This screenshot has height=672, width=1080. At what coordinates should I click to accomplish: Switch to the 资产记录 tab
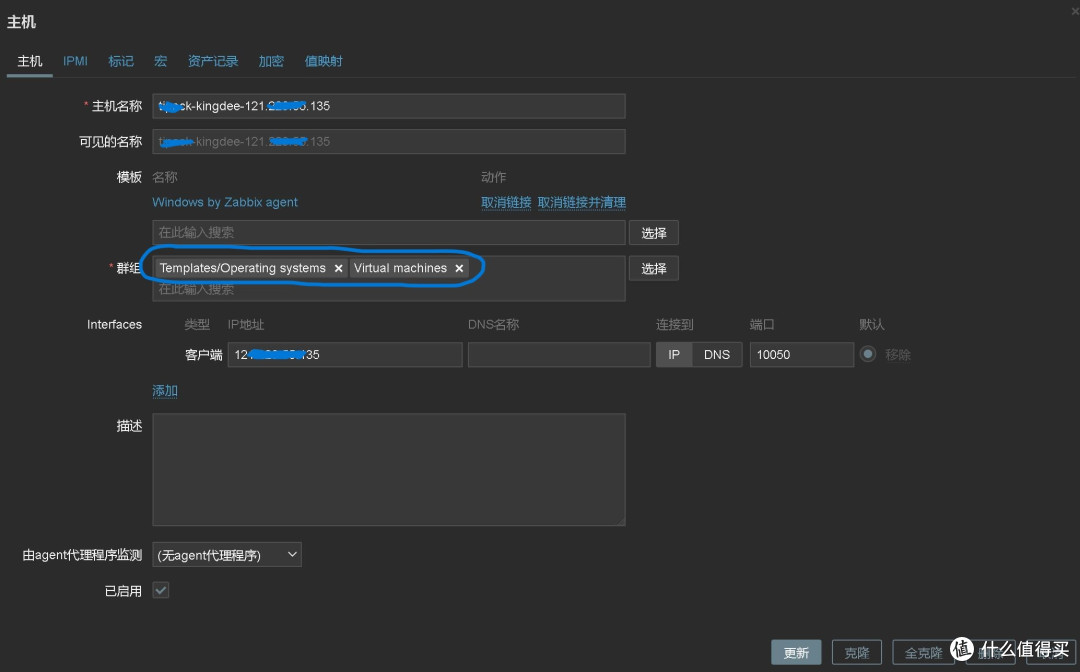tap(213, 61)
